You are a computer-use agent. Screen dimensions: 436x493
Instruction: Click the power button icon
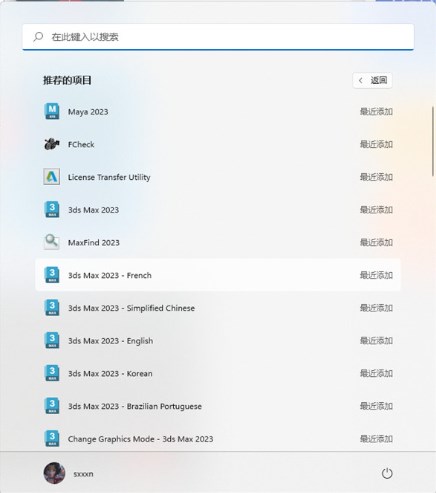pyautogui.click(x=387, y=473)
